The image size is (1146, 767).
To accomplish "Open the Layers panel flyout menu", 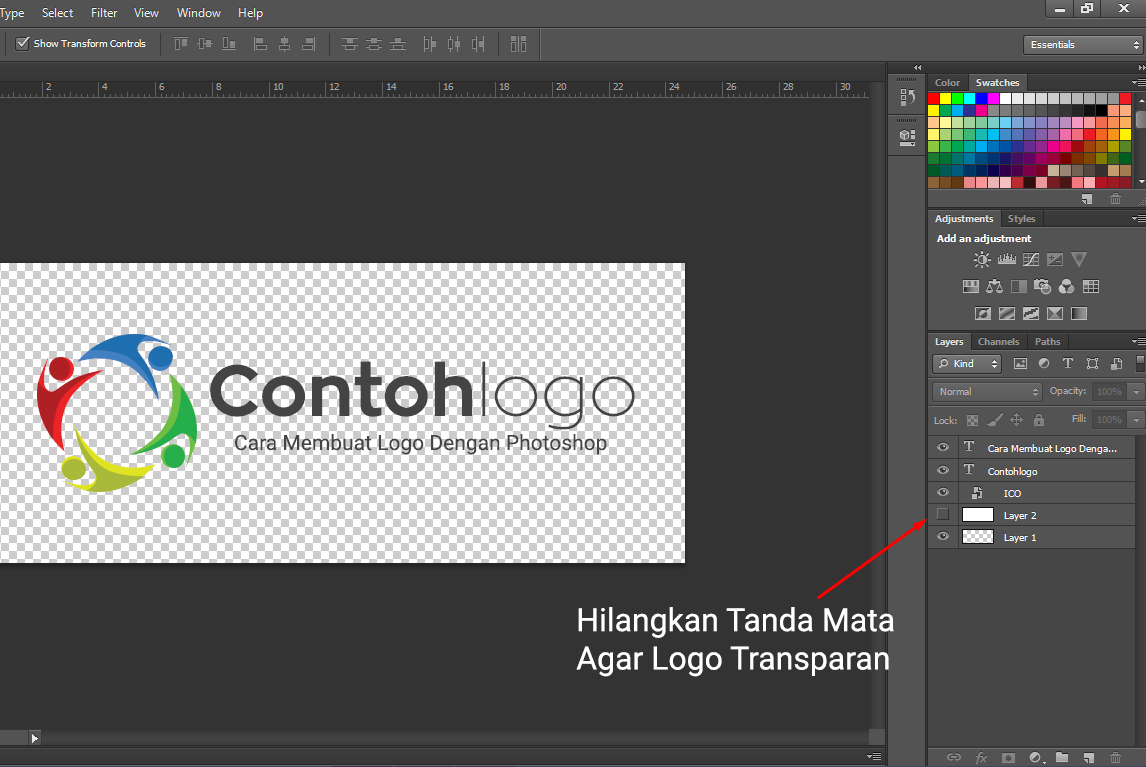I will coord(1138,341).
